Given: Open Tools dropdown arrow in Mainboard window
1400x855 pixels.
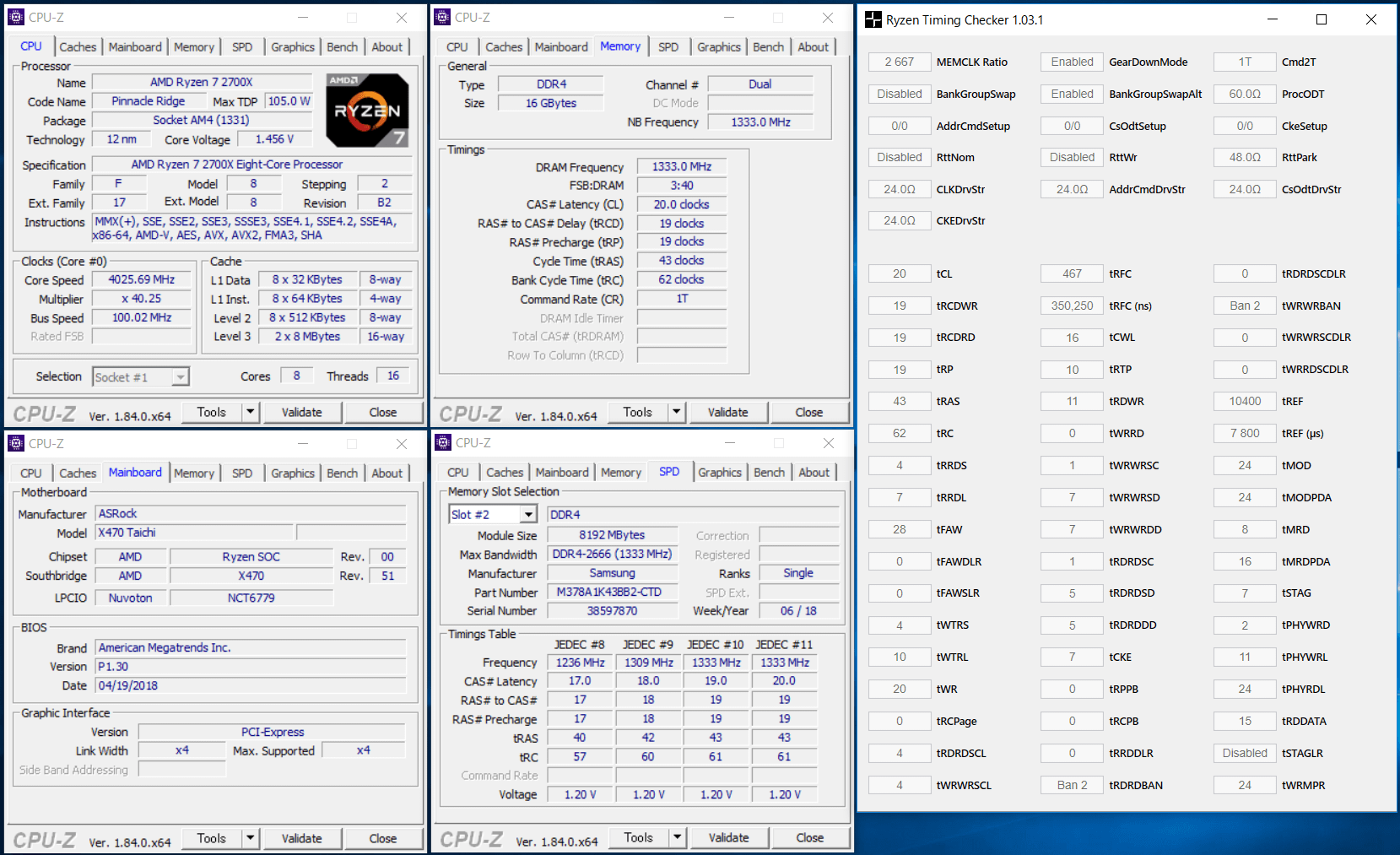Looking at the screenshot, I should pyautogui.click(x=250, y=838).
